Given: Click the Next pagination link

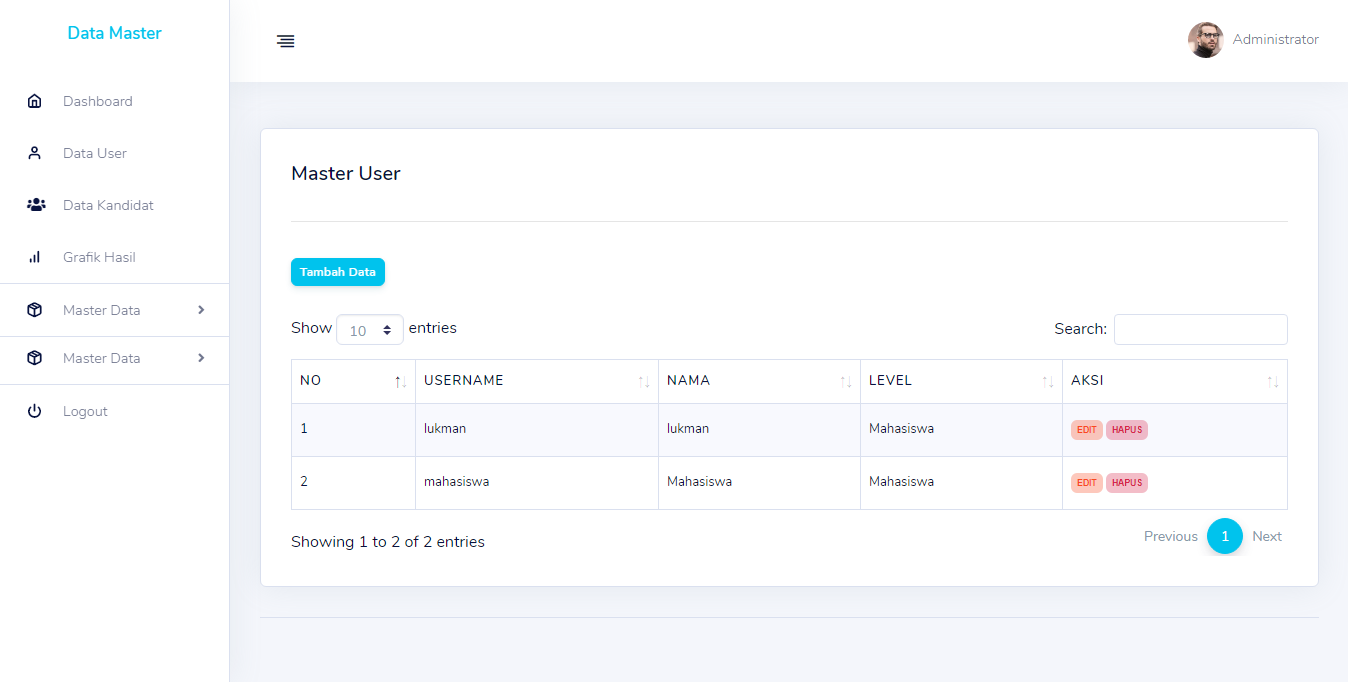Looking at the screenshot, I should [1267, 536].
